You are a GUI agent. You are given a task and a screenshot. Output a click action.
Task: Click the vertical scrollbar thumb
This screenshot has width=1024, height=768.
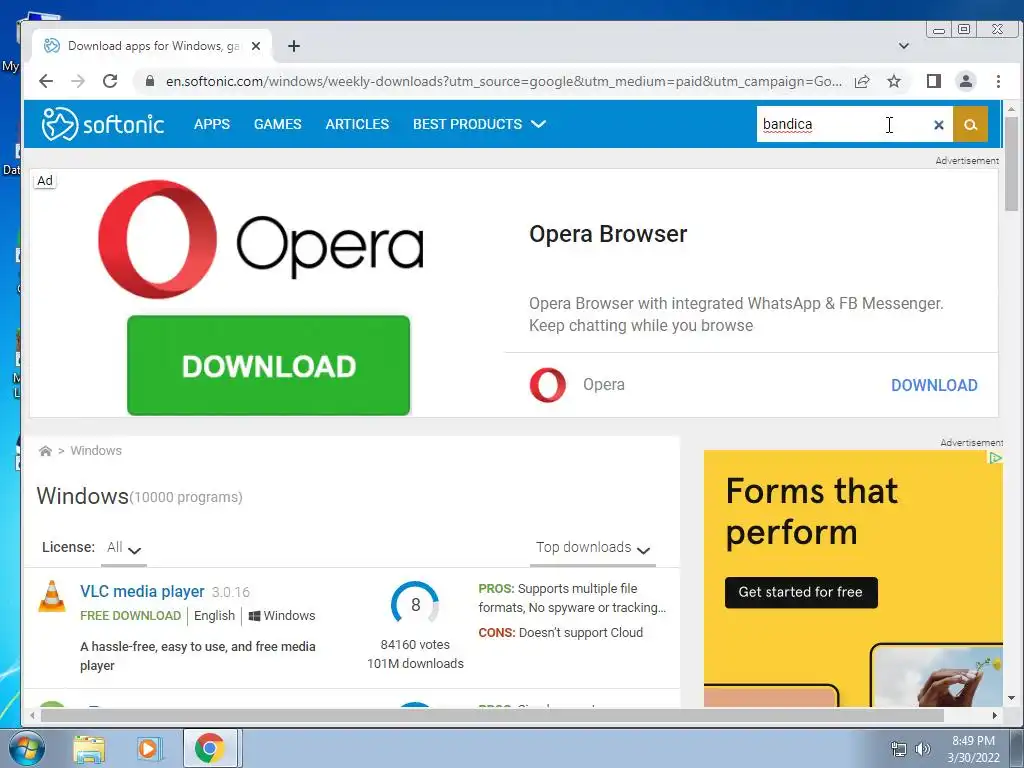point(1011,164)
